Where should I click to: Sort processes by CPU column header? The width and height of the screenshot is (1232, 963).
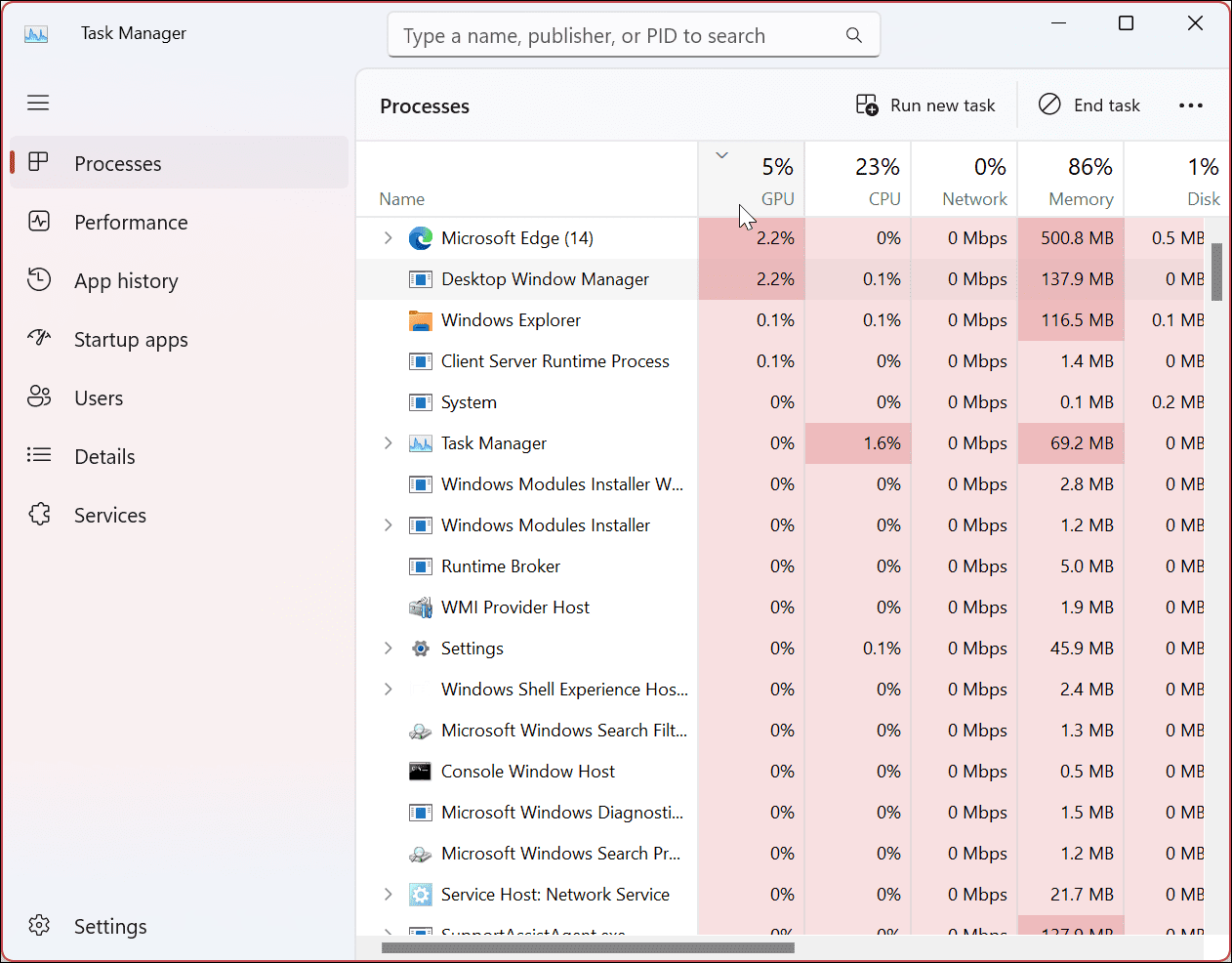click(858, 180)
